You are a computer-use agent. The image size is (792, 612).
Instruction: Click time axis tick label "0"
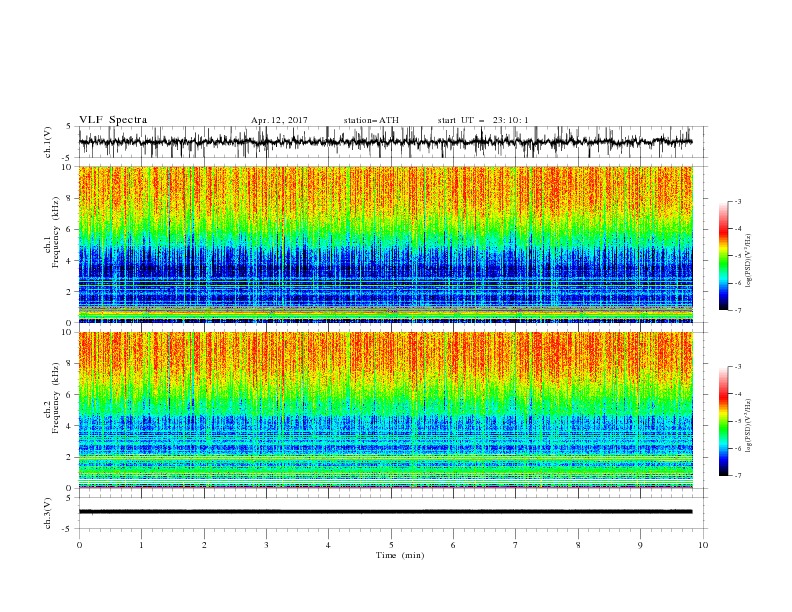pyautogui.click(x=79, y=545)
